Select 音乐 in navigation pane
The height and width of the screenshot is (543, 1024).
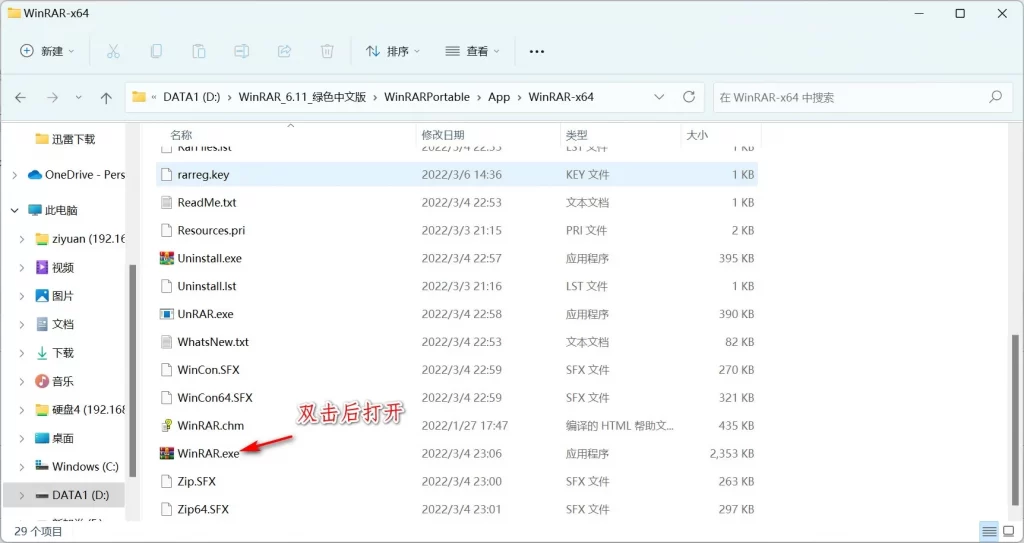coord(54,381)
